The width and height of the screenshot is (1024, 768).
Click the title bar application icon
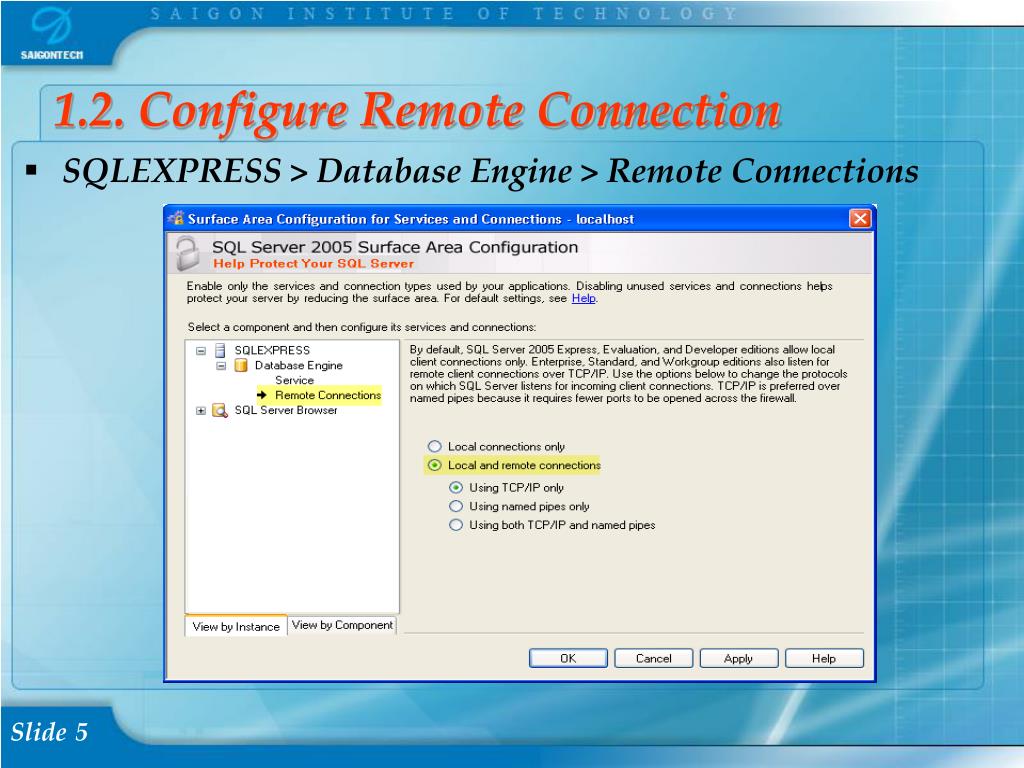click(176, 218)
